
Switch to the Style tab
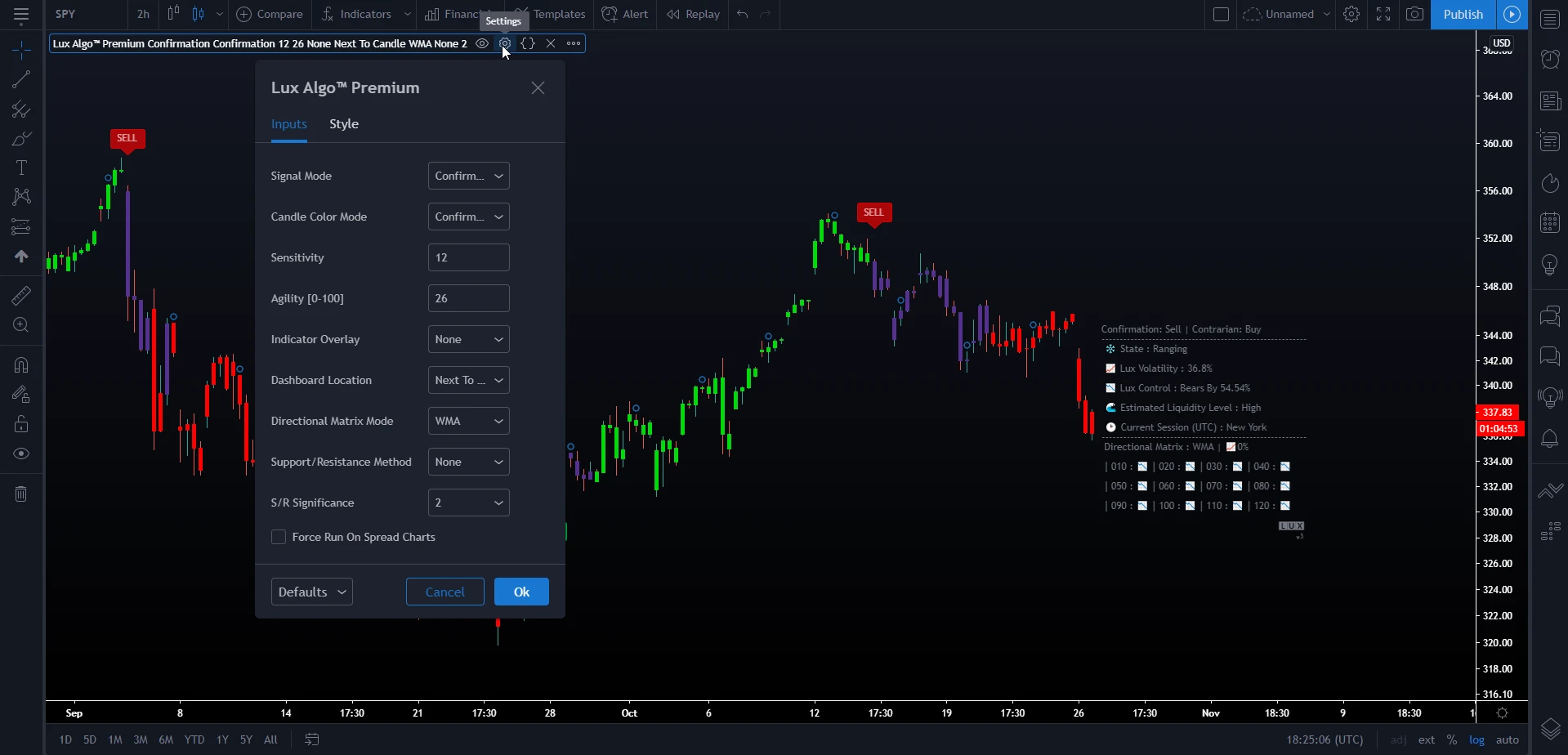344,124
